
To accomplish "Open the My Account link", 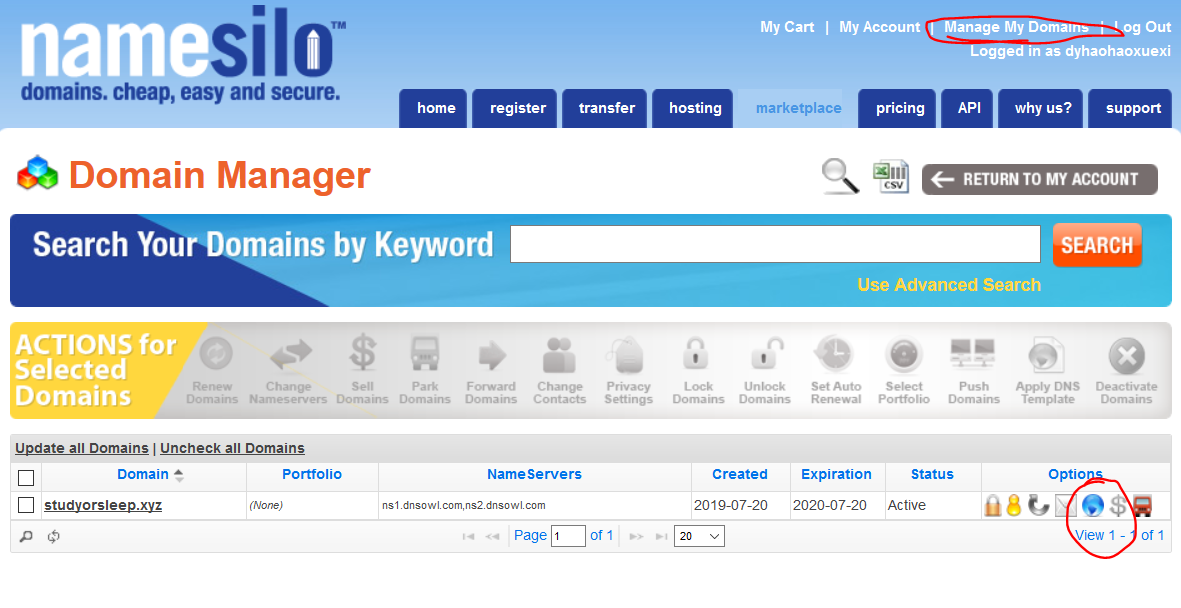I will point(880,27).
